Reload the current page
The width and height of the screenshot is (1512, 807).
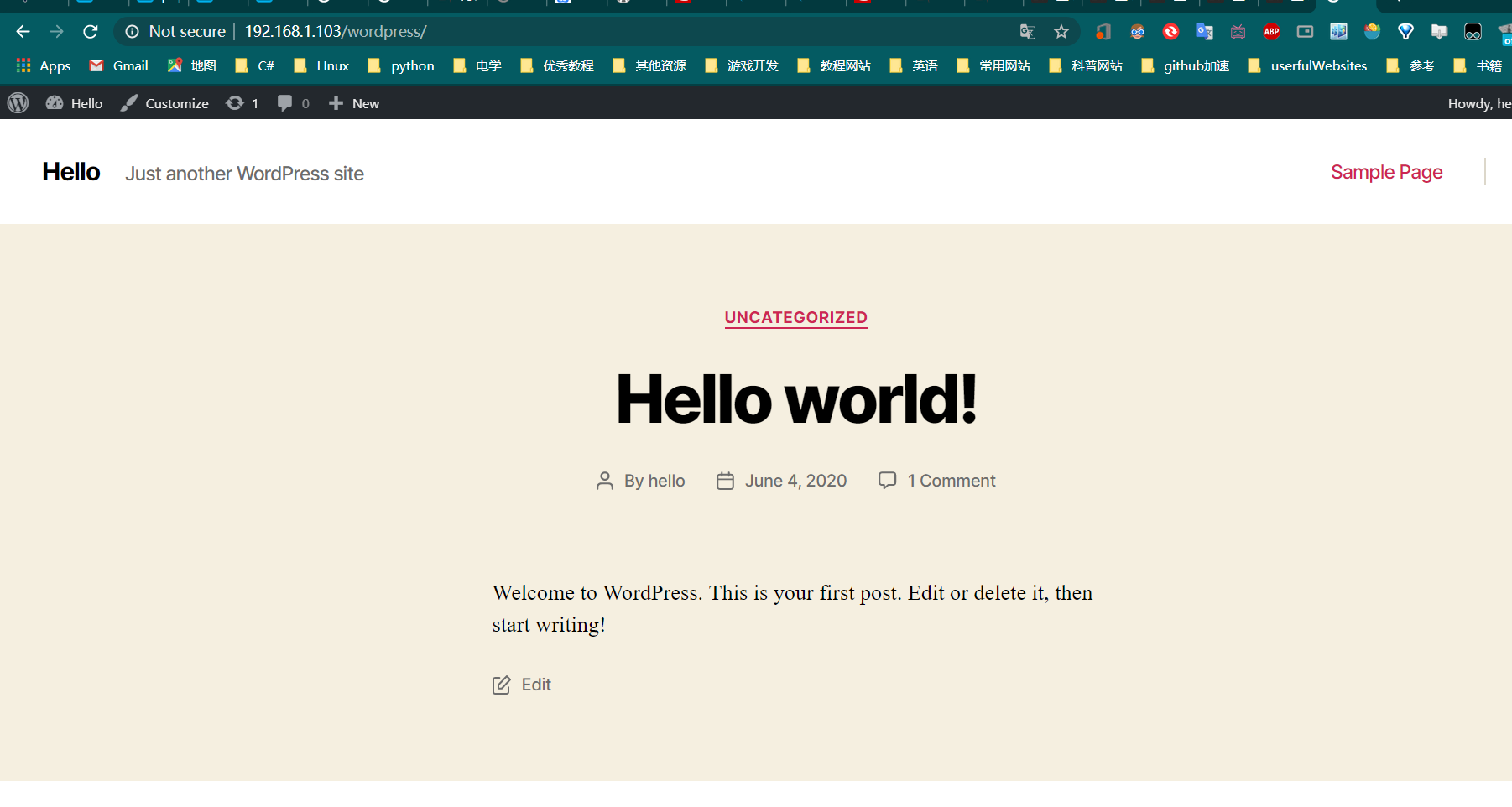[x=91, y=32]
